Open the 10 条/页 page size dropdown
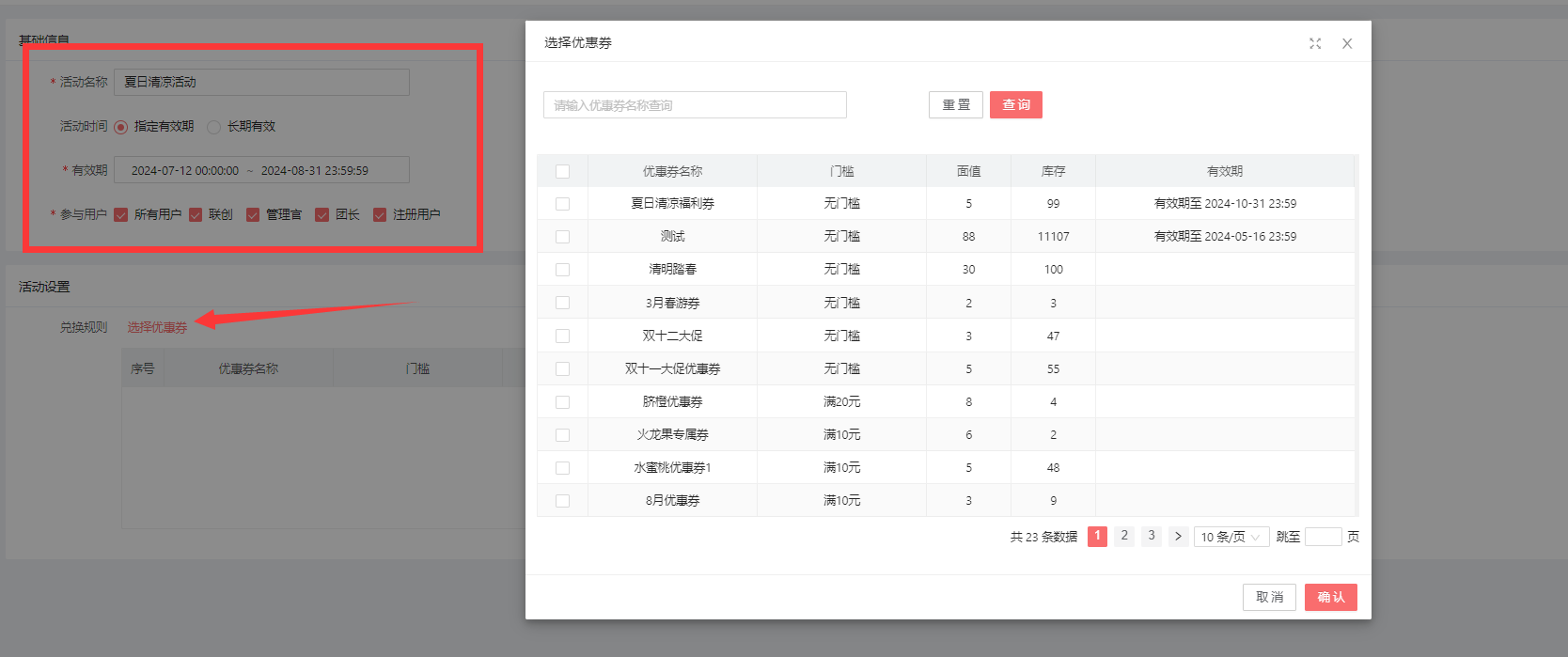The width and height of the screenshot is (1568, 657). point(1231,537)
